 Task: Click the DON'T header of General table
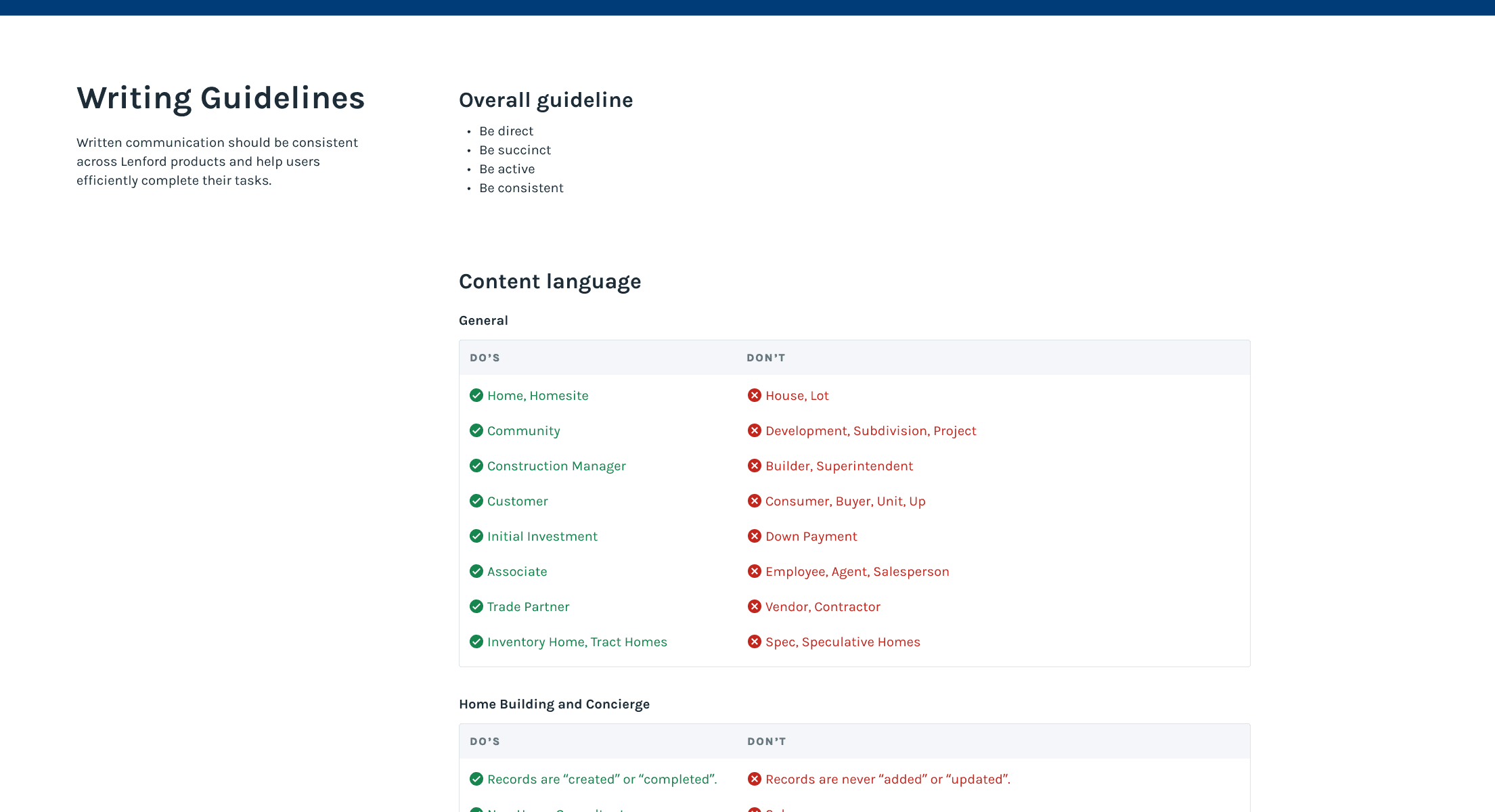(x=765, y=358)
